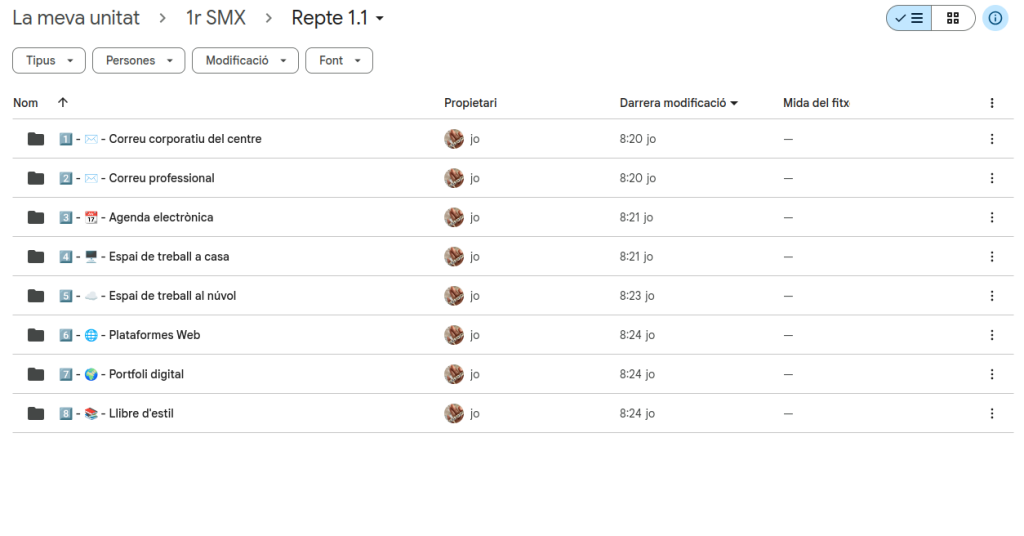Image resolution: width=1024 pixels, height=536 pixels.
Task: Open more actions for Agenda electrònica folder
Action: pyautogui.click(x=992, y=217)
